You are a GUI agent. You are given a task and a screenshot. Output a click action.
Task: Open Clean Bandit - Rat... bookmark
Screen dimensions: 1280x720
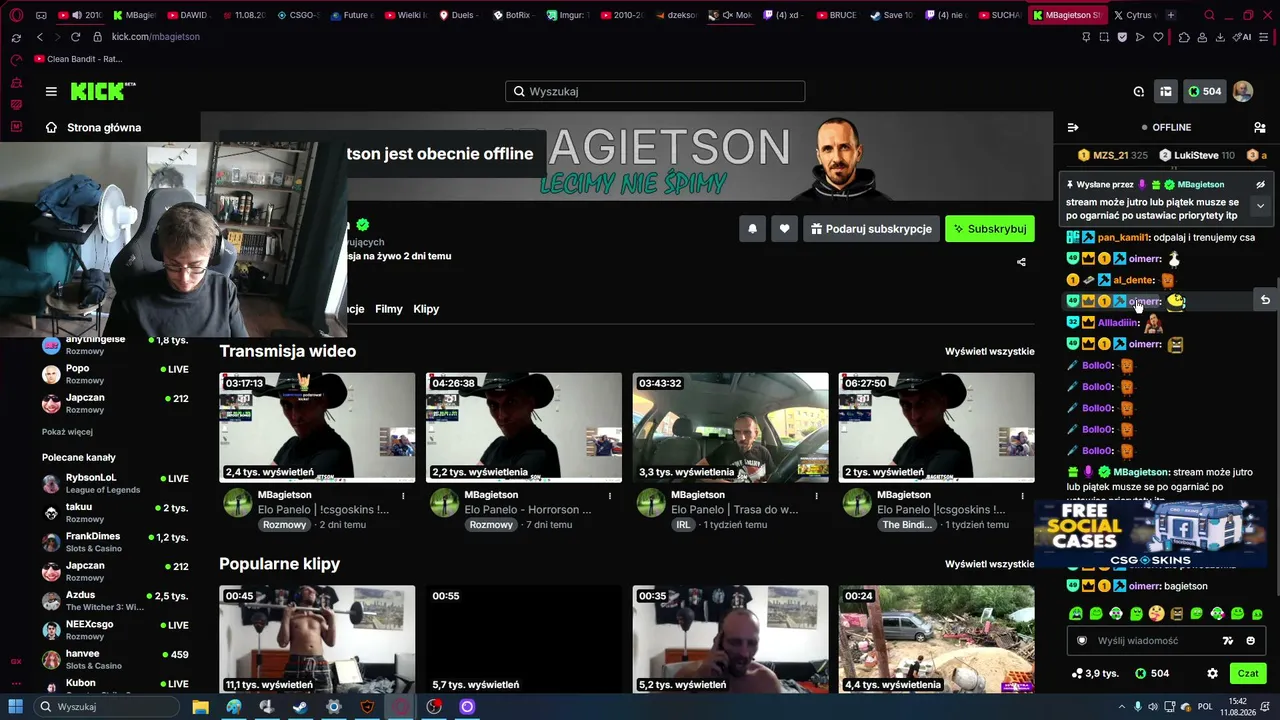click(x=78, y=59)
